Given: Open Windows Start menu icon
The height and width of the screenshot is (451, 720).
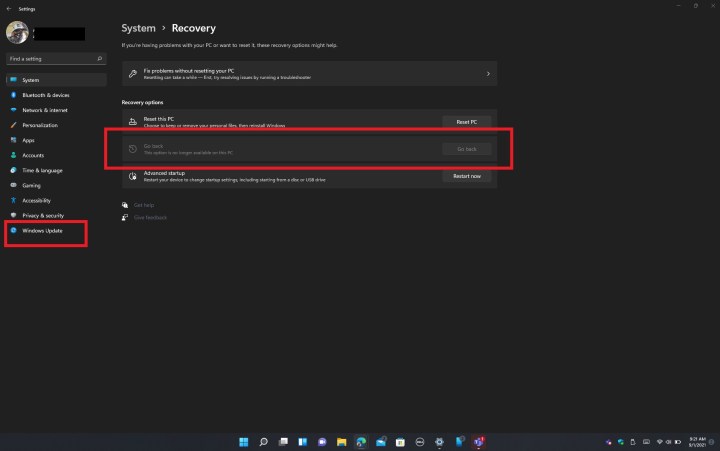Looking at the screenshot, I should point(244,442).
